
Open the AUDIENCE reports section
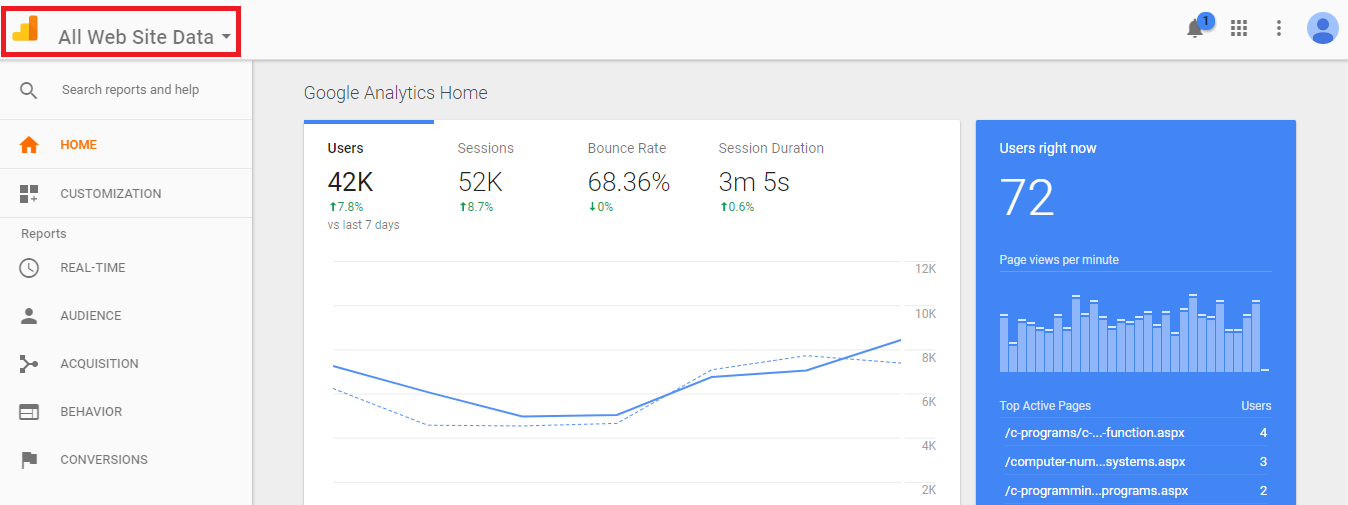[x=91, y=316]
